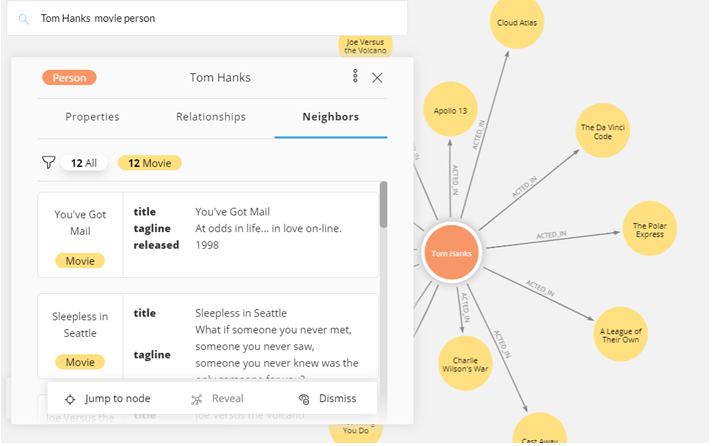Click the Jump to node crosshair icon

[70, 399]
